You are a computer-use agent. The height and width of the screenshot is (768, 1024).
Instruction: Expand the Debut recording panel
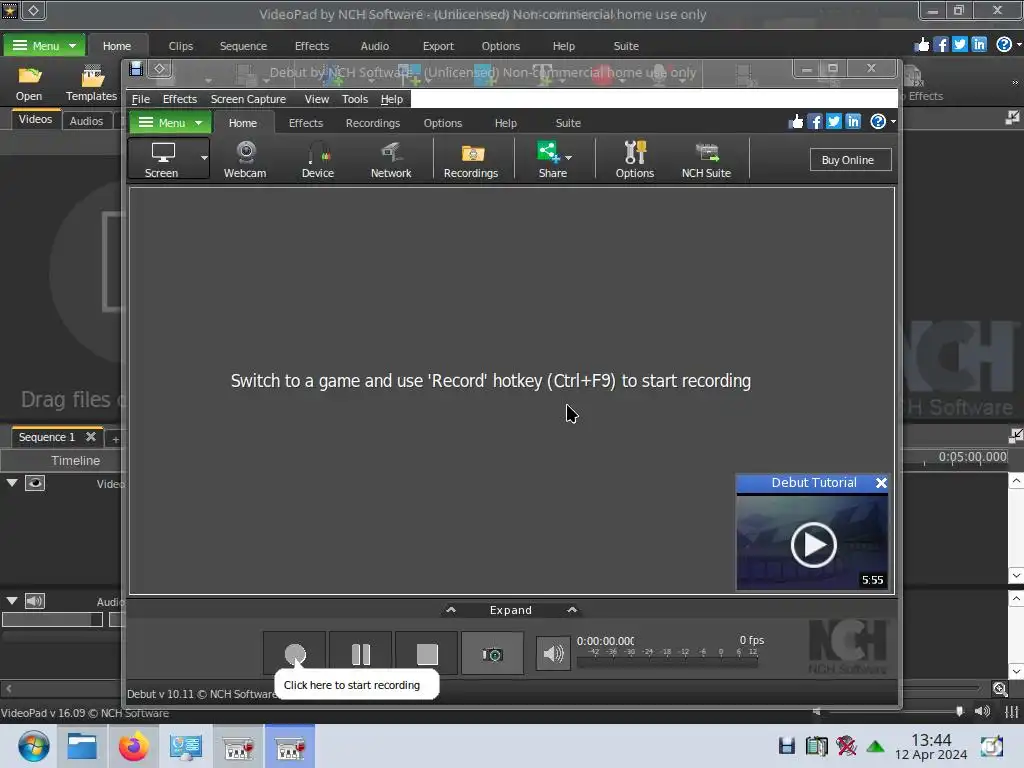511,610
